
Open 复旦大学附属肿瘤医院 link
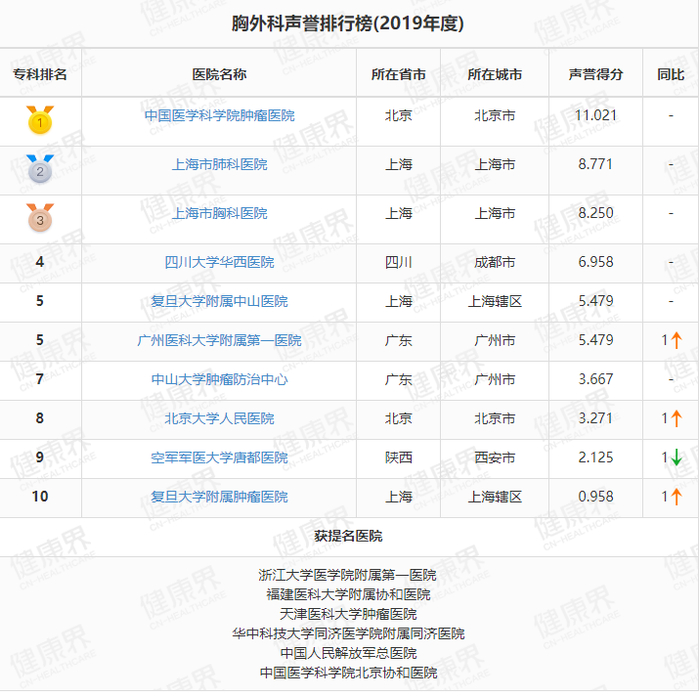pos(219,497)
